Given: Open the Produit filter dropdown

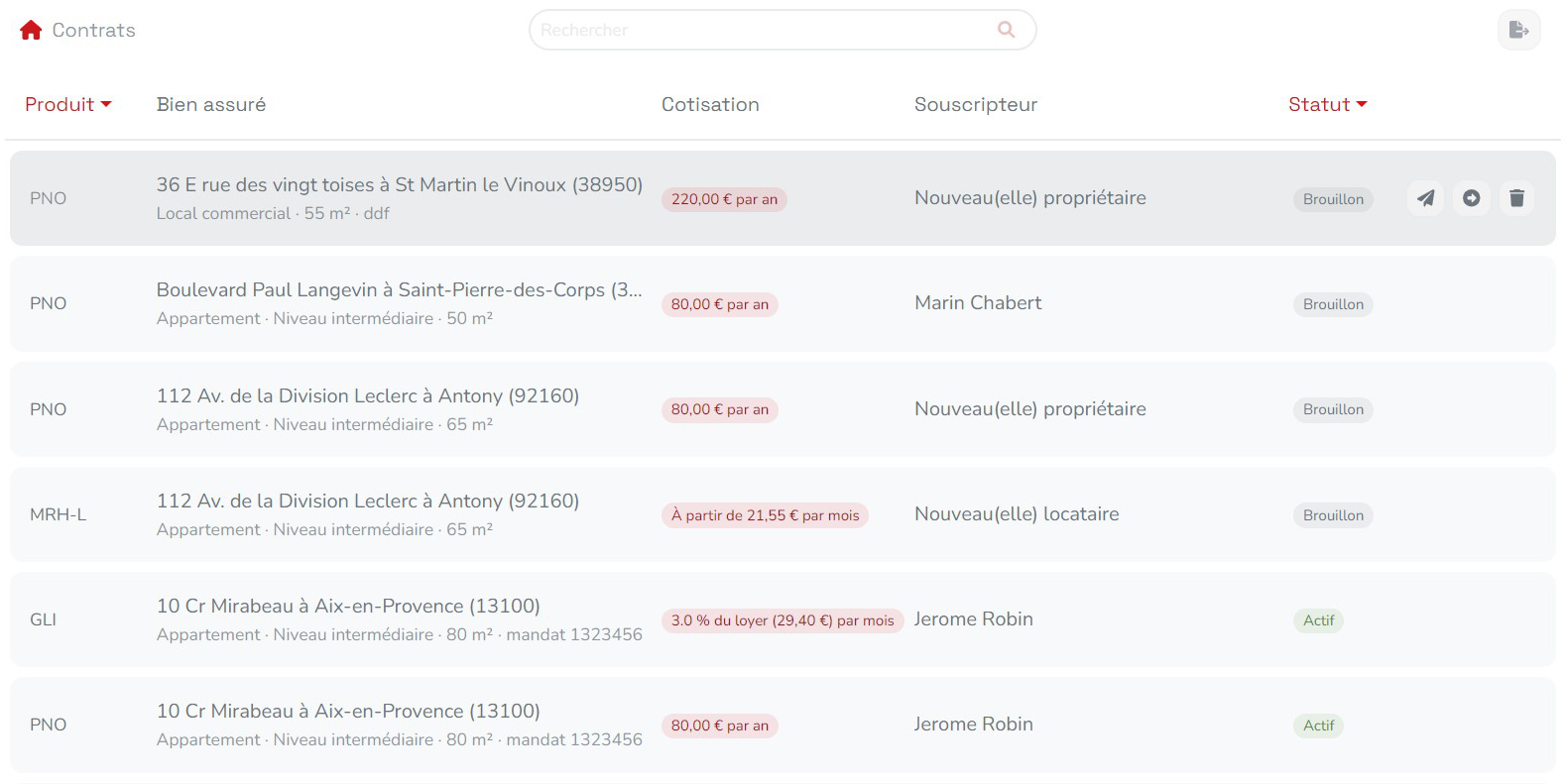Looking at the screenshot, I should pos(67,104).
